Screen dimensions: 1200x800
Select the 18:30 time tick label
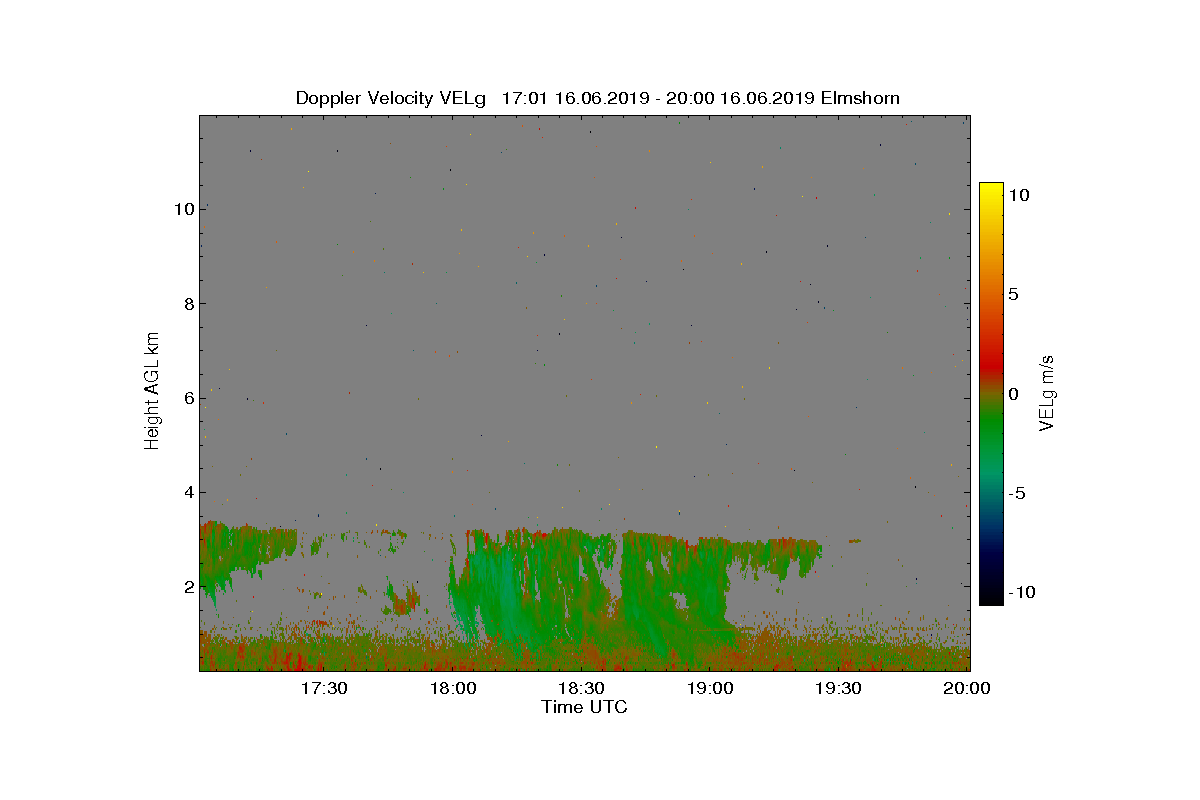coord(582,688)
